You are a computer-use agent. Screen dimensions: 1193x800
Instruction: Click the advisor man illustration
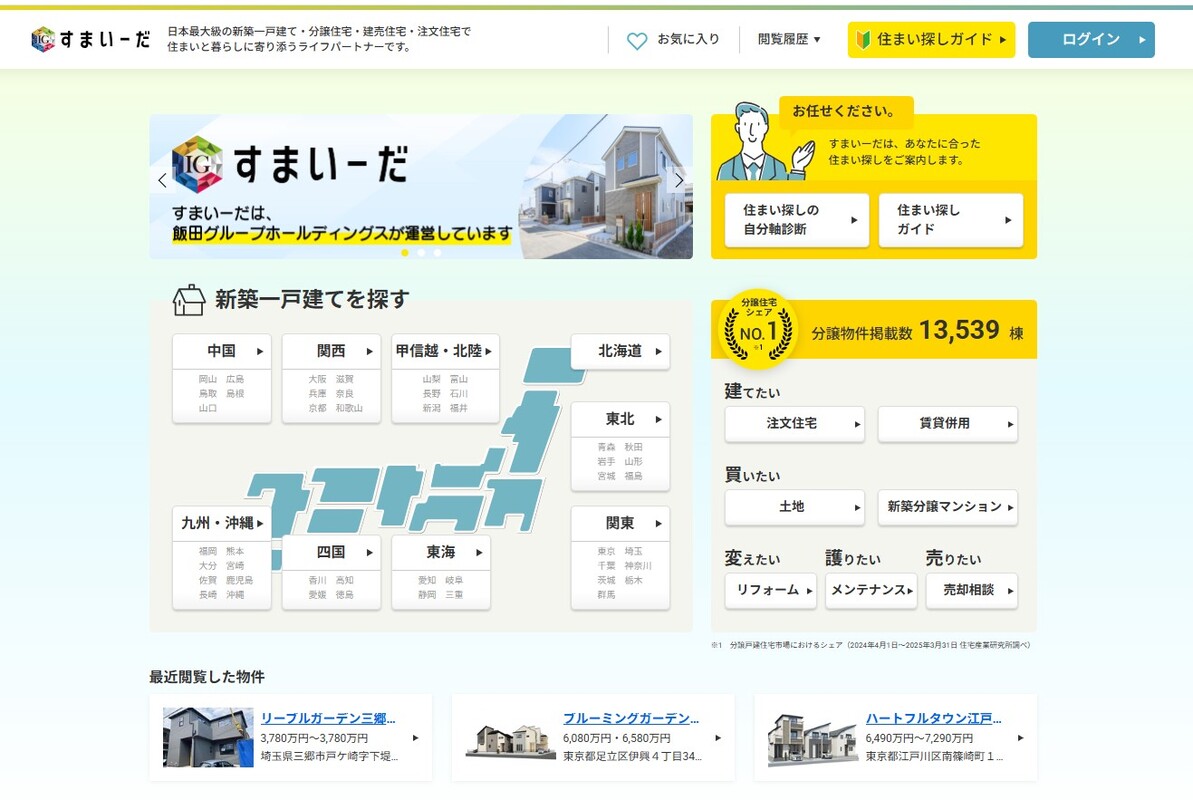click(765, 142)
